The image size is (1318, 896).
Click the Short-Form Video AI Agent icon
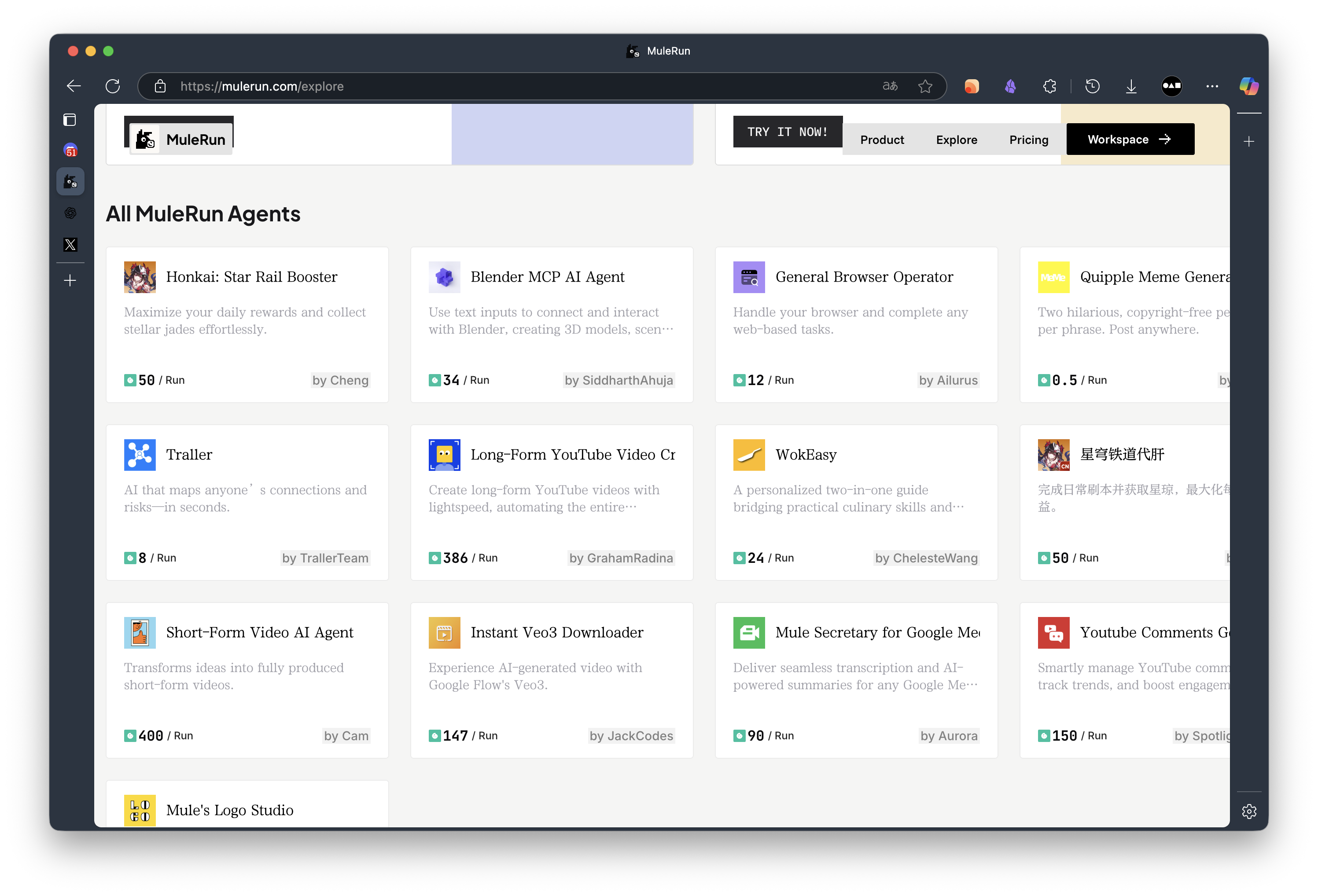(x=140, y=632)
